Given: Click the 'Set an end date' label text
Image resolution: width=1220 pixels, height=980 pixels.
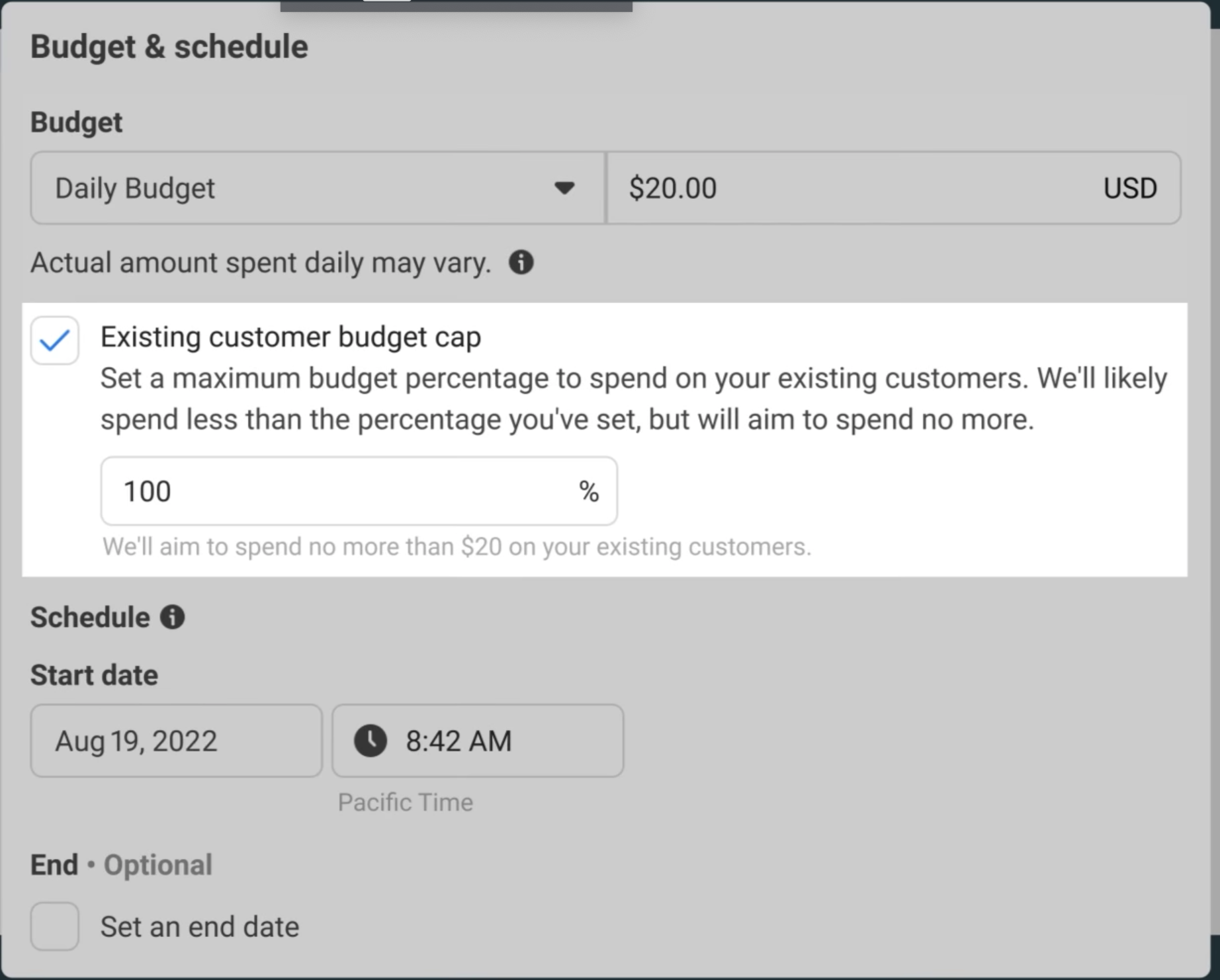Looking at the screenshot, I should point(199,926).
